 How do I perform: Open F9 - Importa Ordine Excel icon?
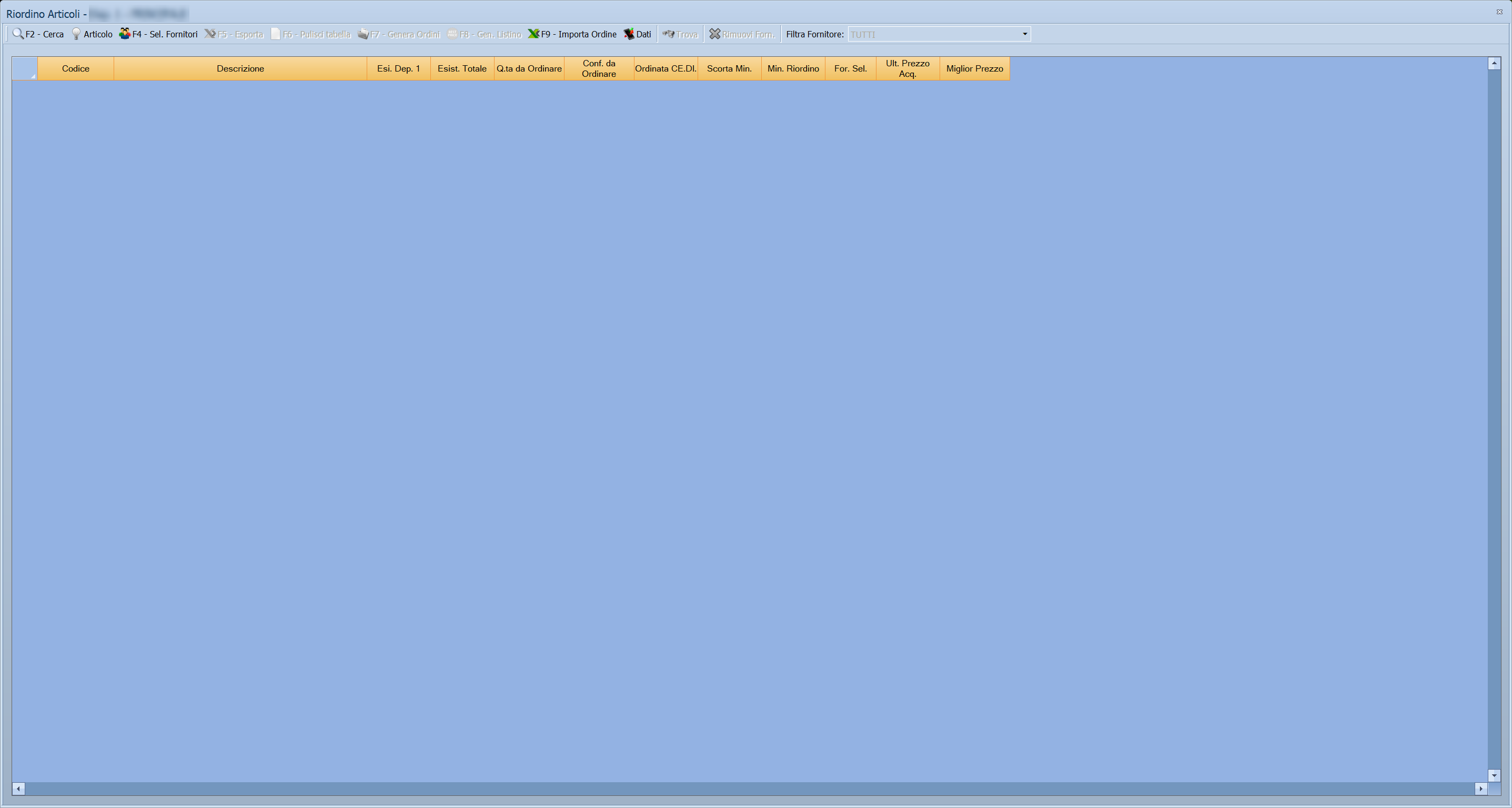point(533,34)
